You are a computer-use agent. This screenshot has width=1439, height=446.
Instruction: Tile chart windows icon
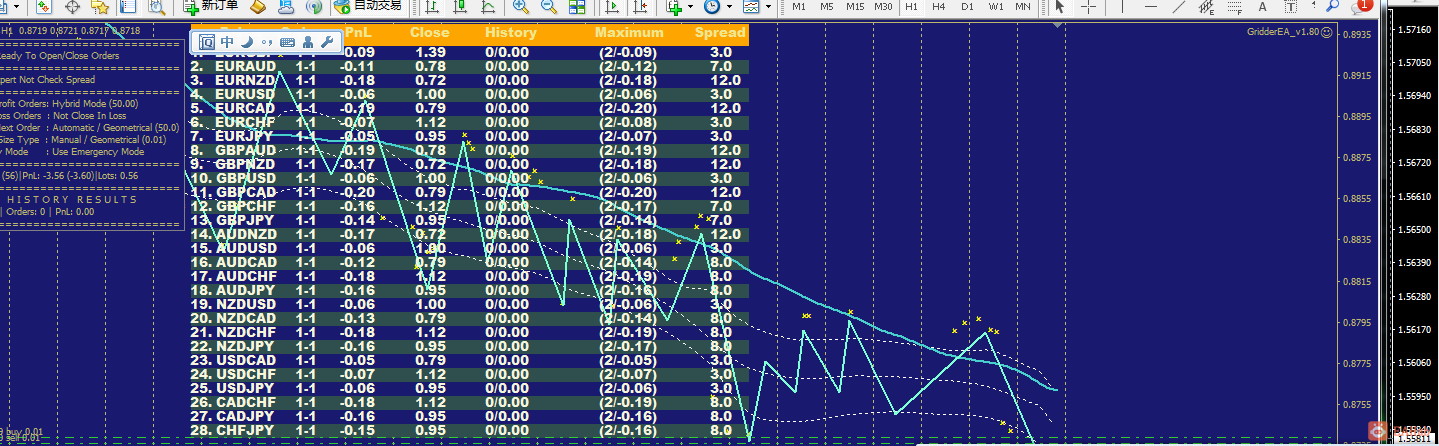pos(577,6)
